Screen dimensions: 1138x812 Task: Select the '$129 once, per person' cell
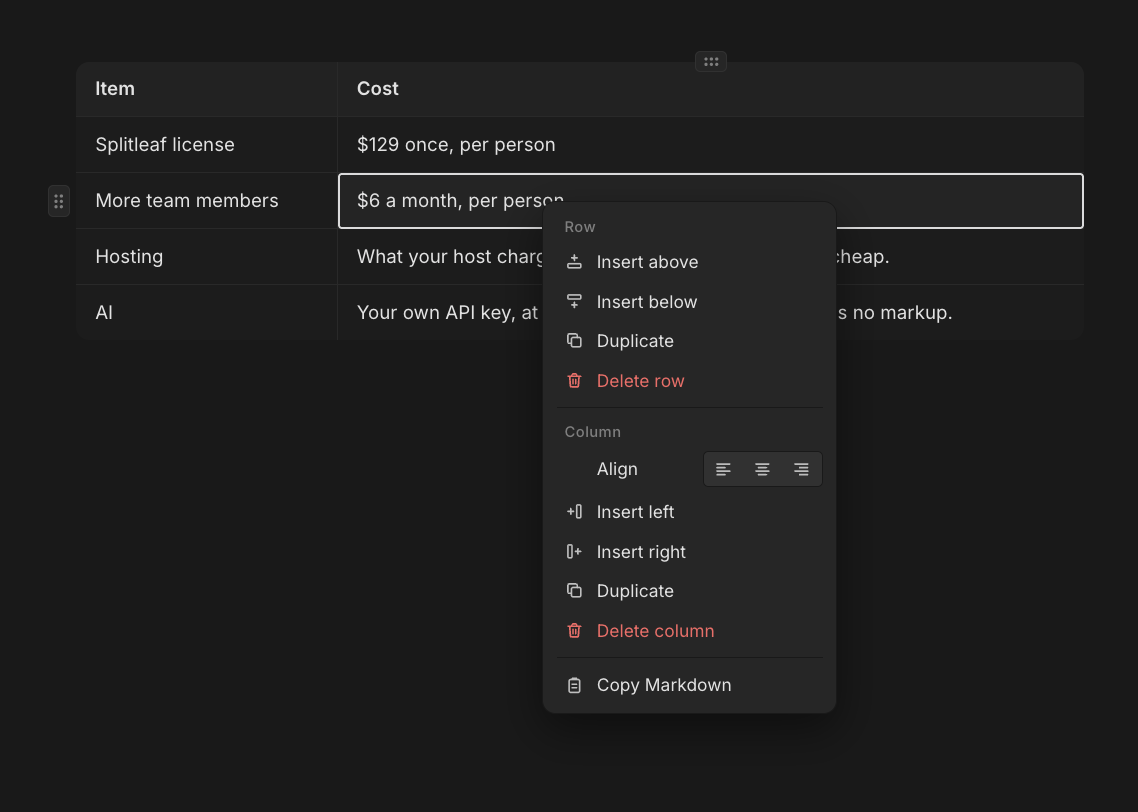711,145
